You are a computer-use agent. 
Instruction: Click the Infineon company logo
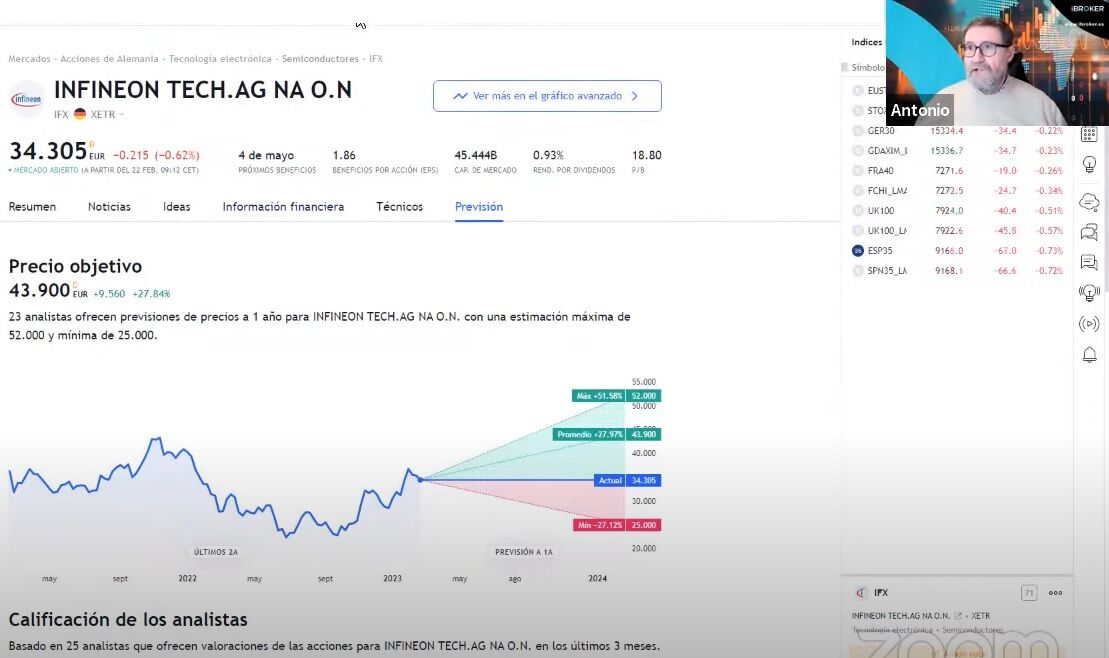(26, 99)
